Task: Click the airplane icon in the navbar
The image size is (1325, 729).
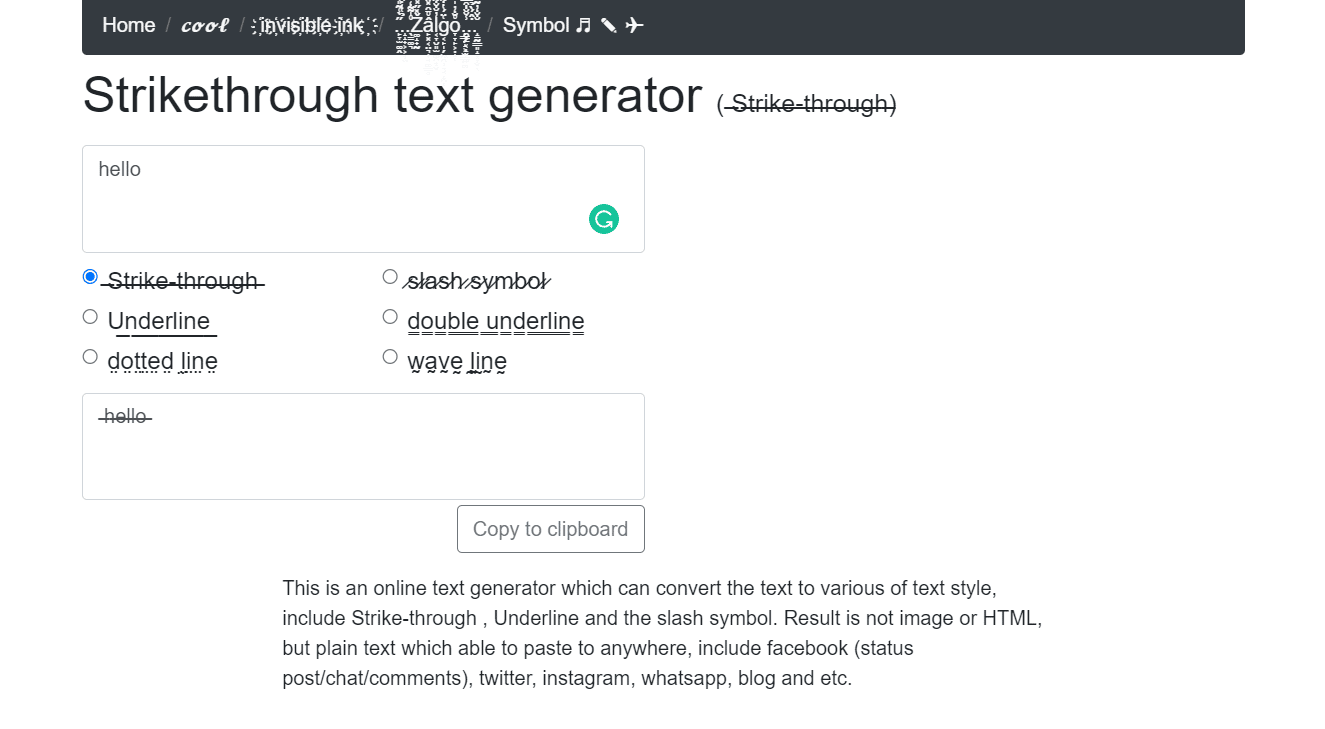Action: point(634,25)
